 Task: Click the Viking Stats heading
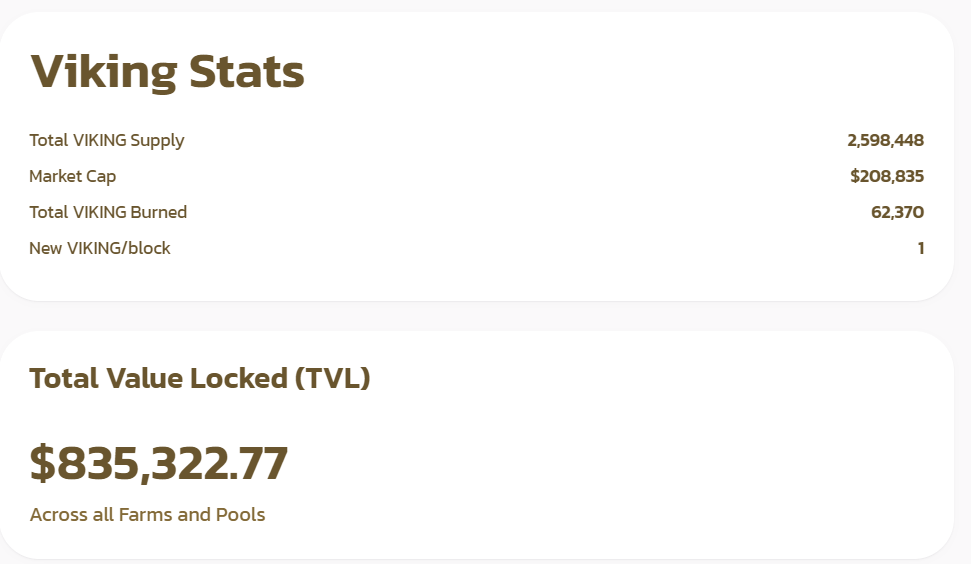(167, 72)
